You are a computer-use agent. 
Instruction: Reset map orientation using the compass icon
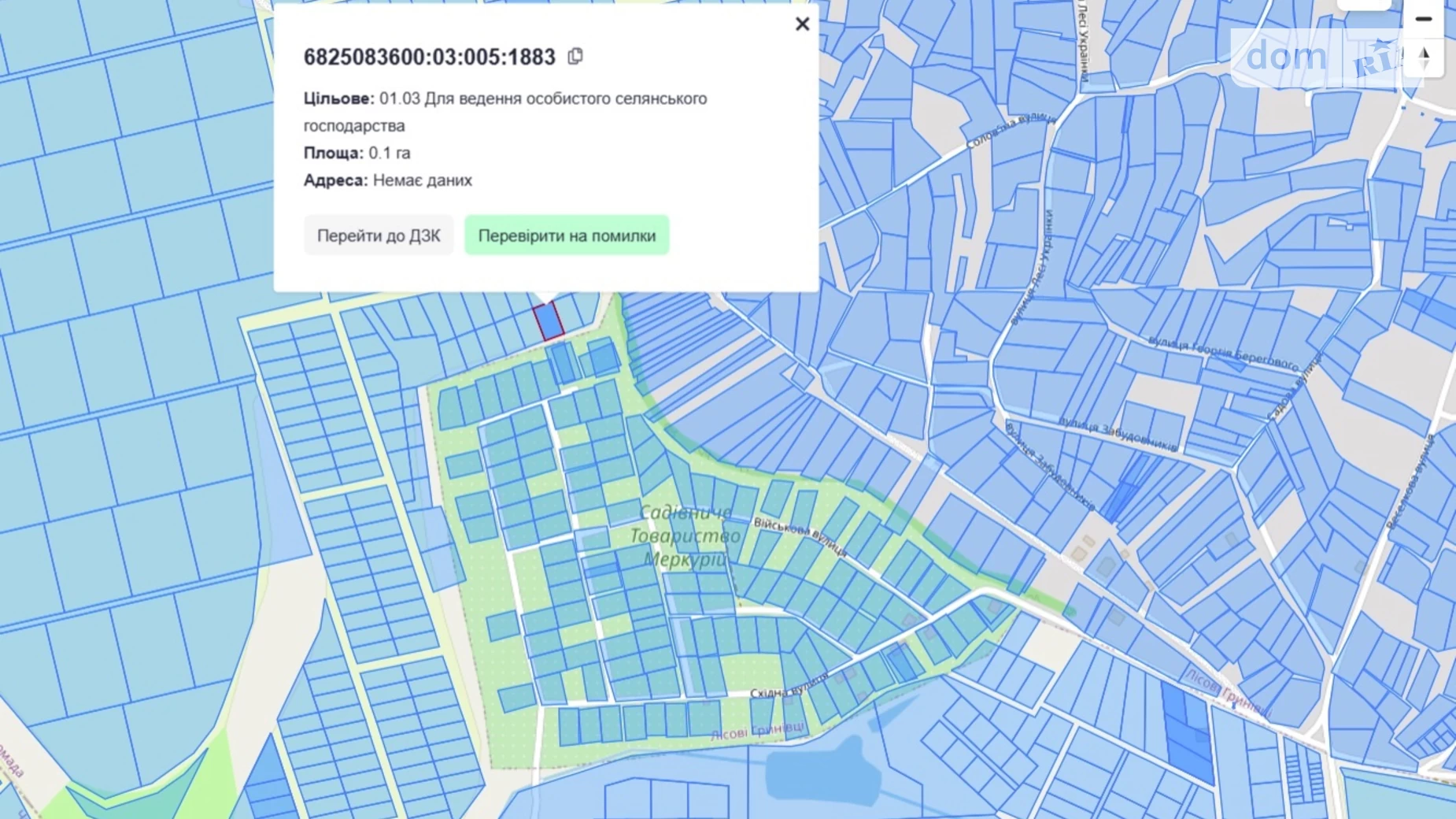click(x=1423, y=57)
